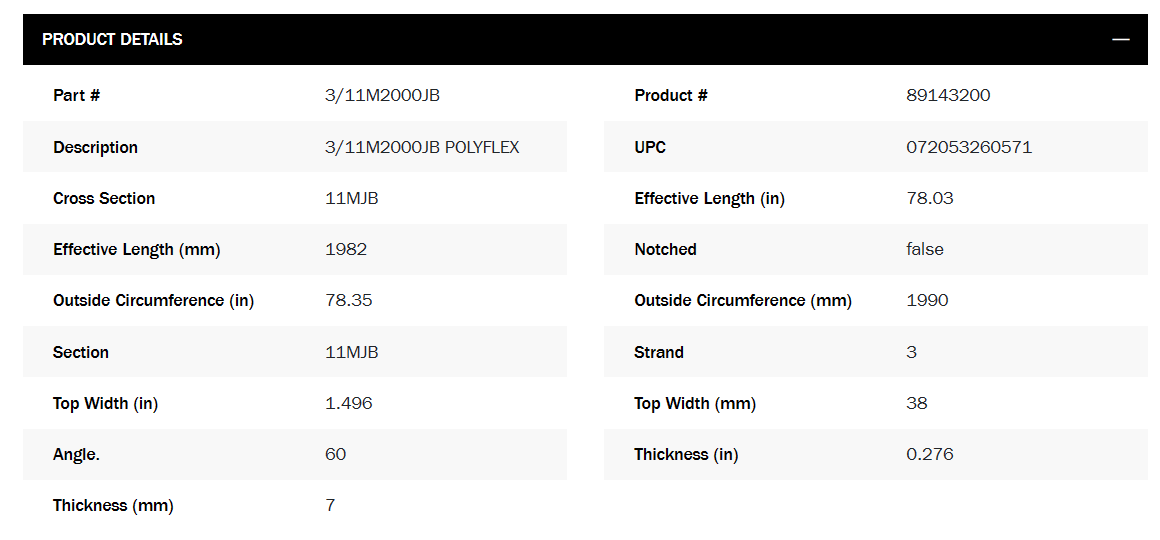Click the Thickness (in) value 0.276
This screenshot has width=1160, height=540.
click(x=930, y=454)
